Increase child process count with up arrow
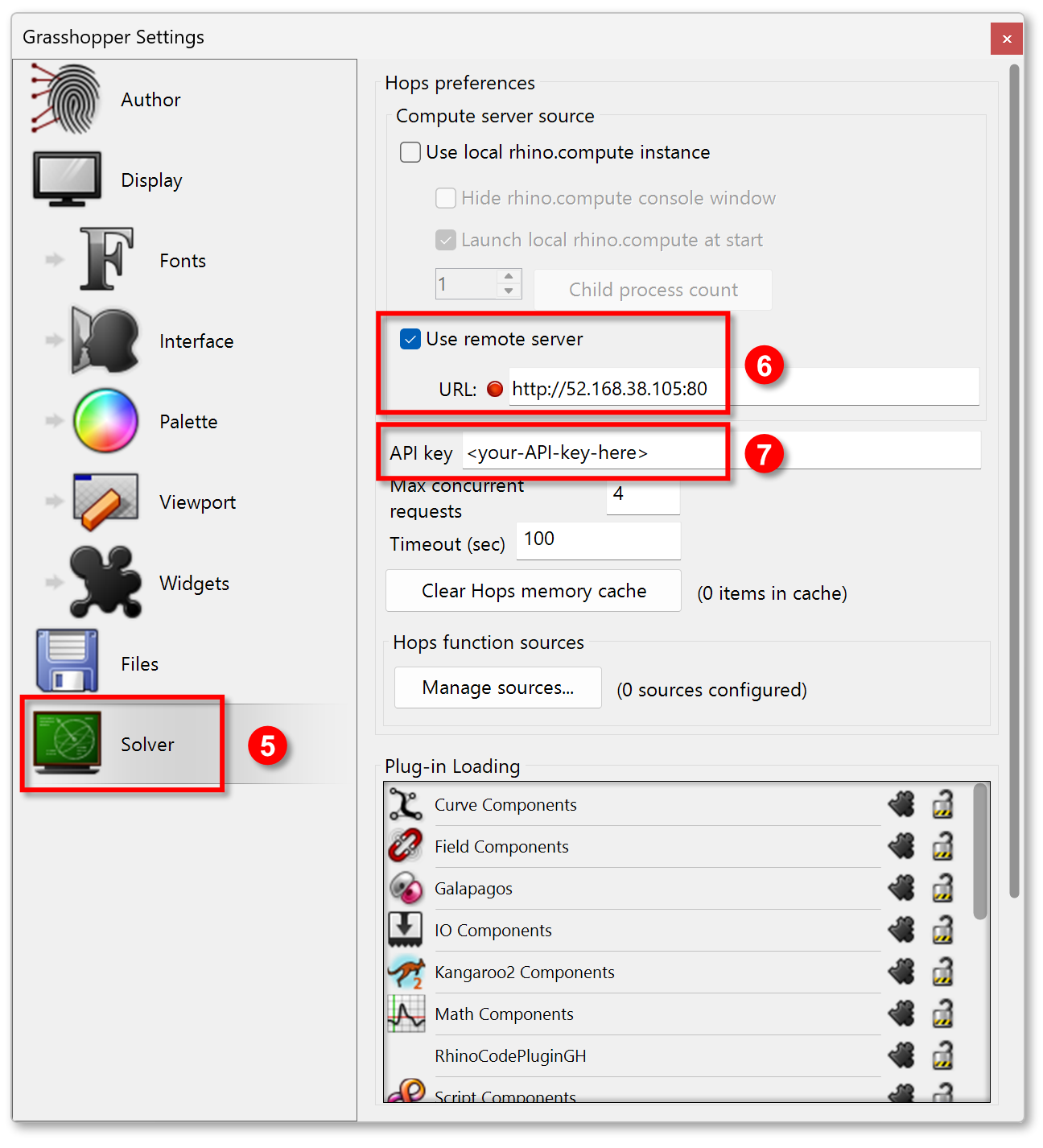 coord(509,276)
